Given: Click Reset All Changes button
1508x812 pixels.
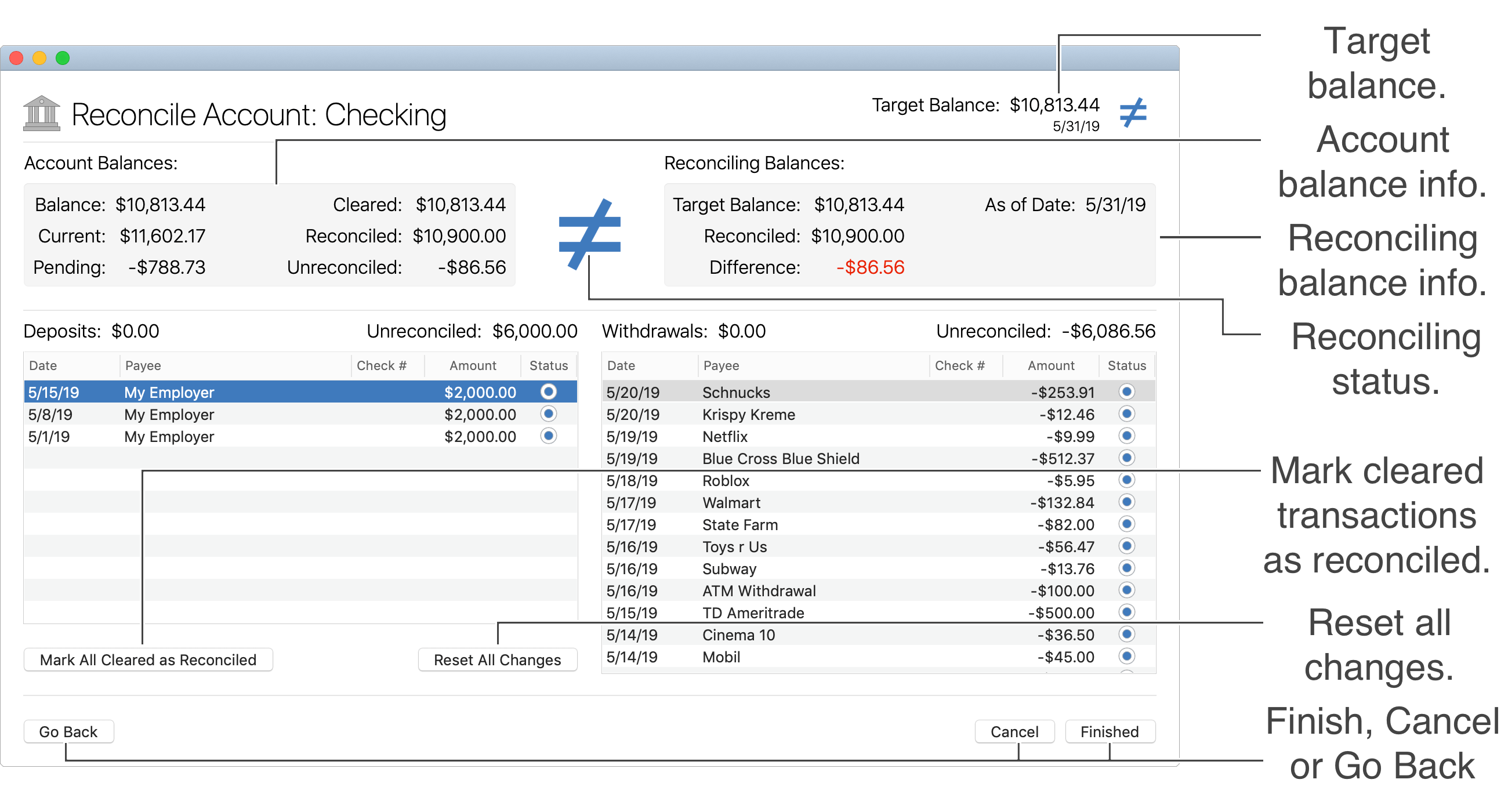Looking at the screenshot, I should pyautogui.click(x=497, y=660).
